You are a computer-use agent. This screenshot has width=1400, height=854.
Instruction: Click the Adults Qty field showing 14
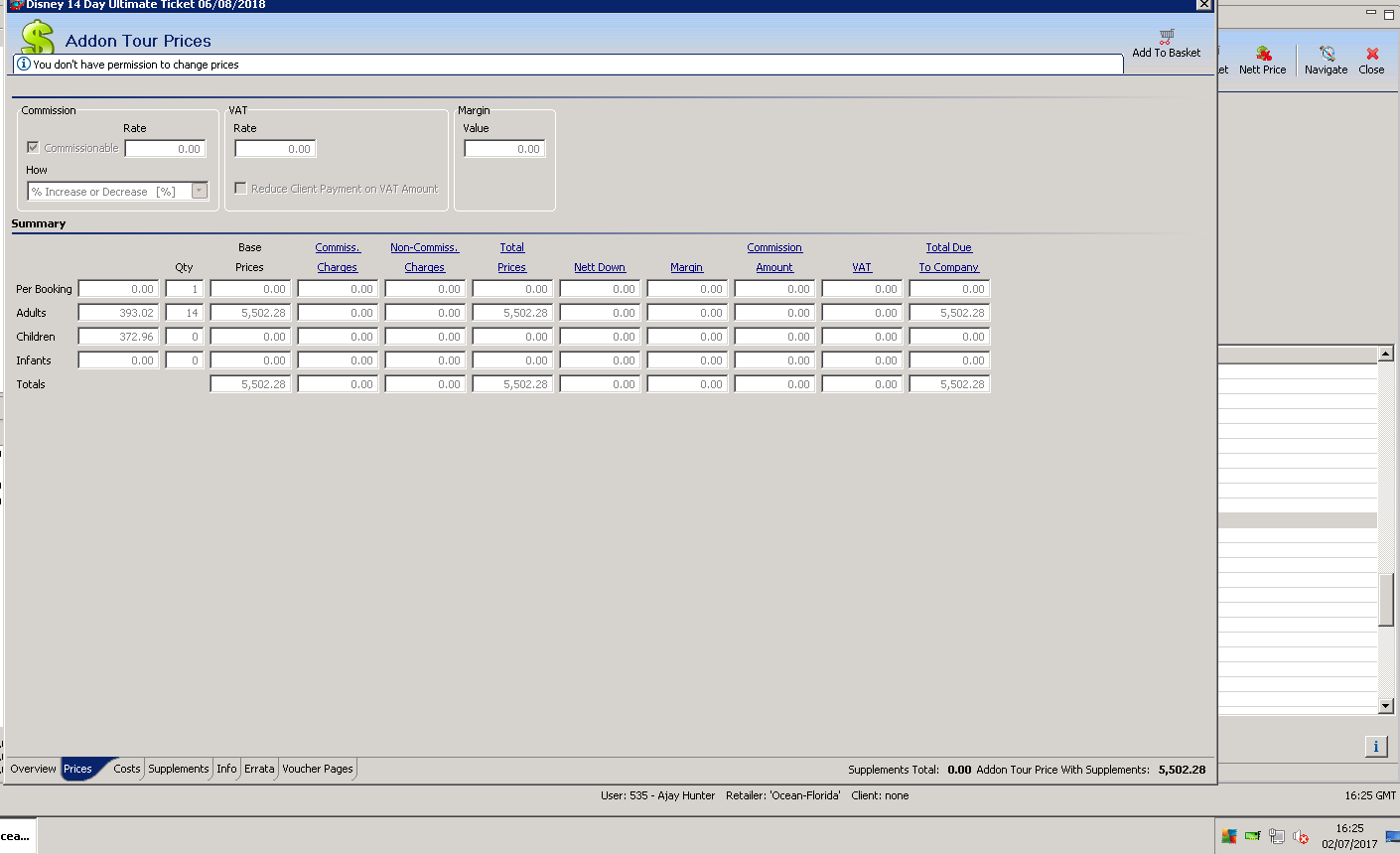184,313
